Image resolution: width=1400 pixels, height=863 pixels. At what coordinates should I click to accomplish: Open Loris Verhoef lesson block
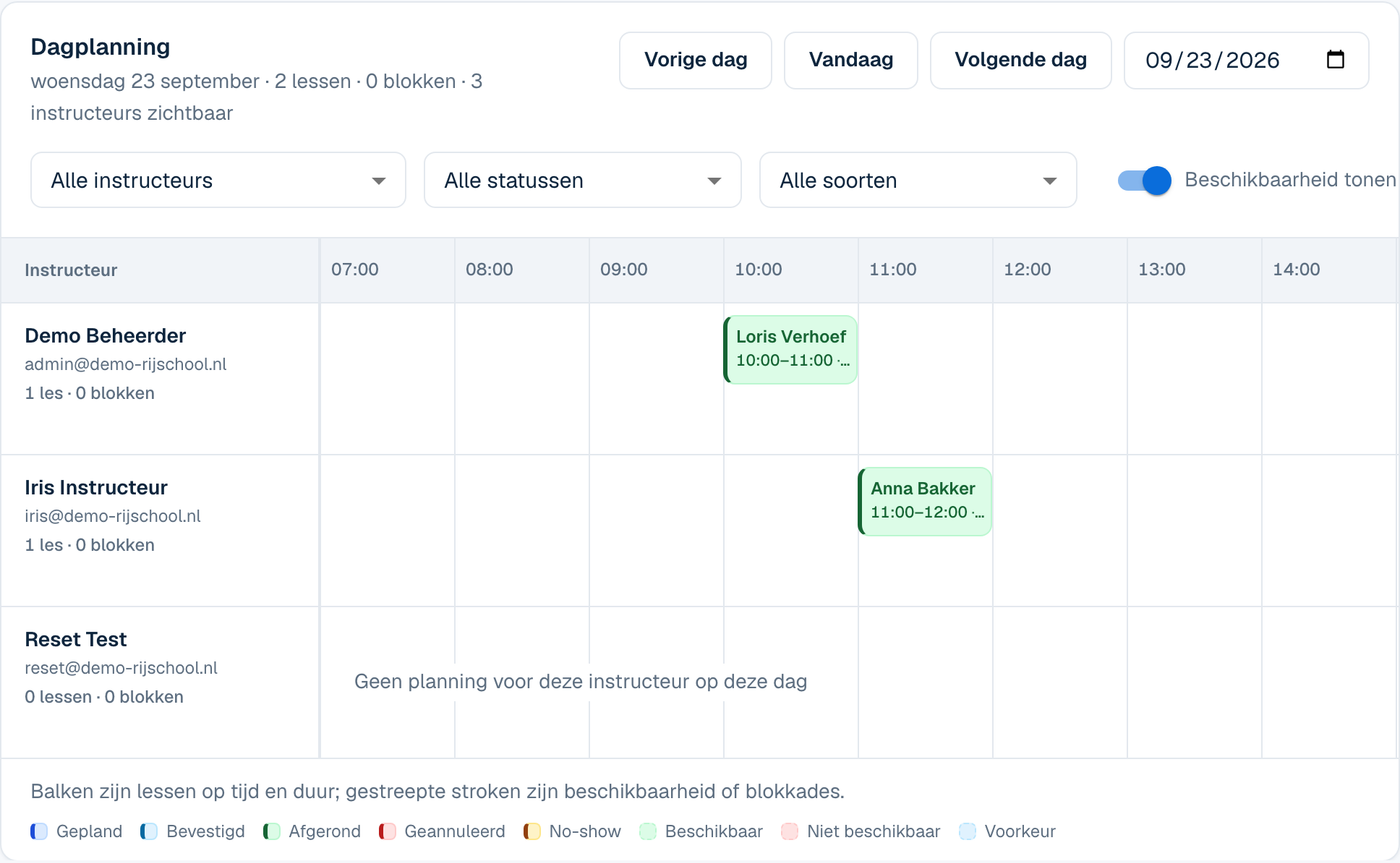790,350
